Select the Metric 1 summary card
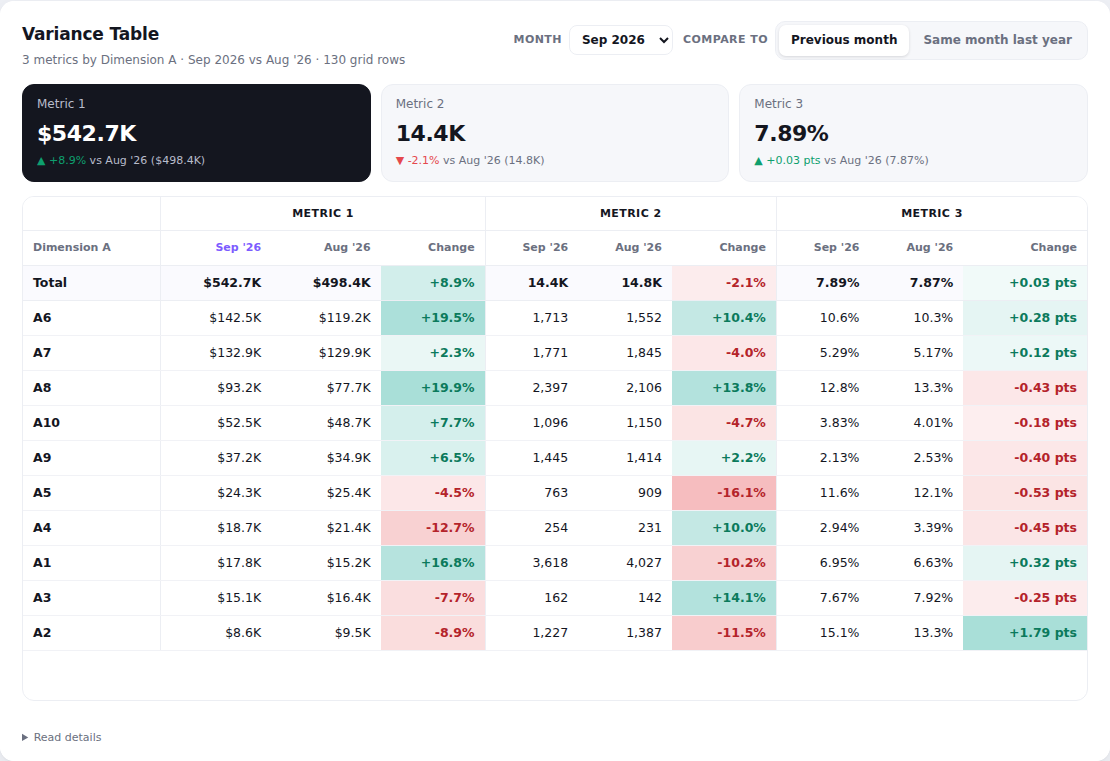This screenshot has height=761, width=1110. (x=196, y=133)
